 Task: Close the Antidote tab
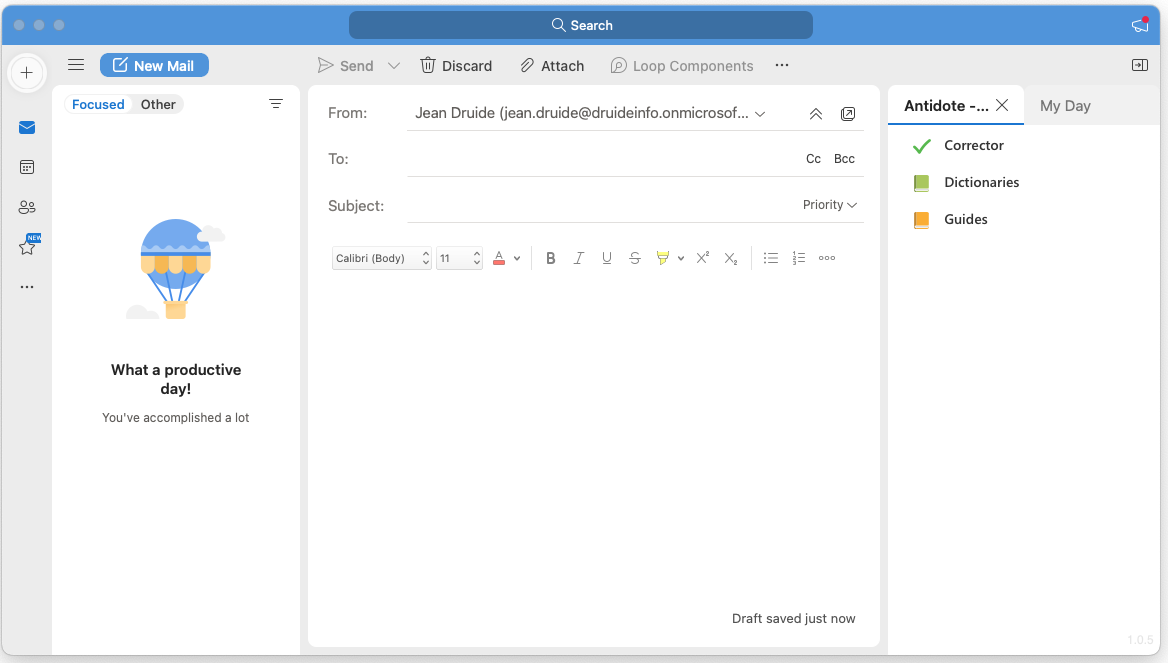point(1002,105)
